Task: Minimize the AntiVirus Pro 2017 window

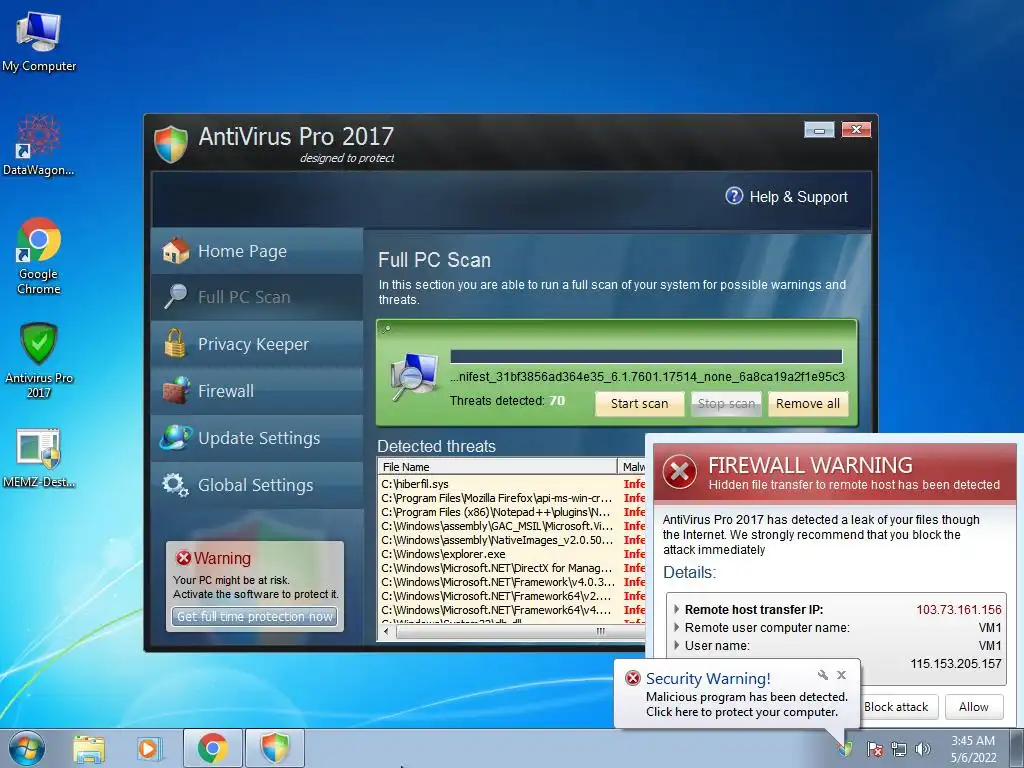Action: (x=819, y=130)
